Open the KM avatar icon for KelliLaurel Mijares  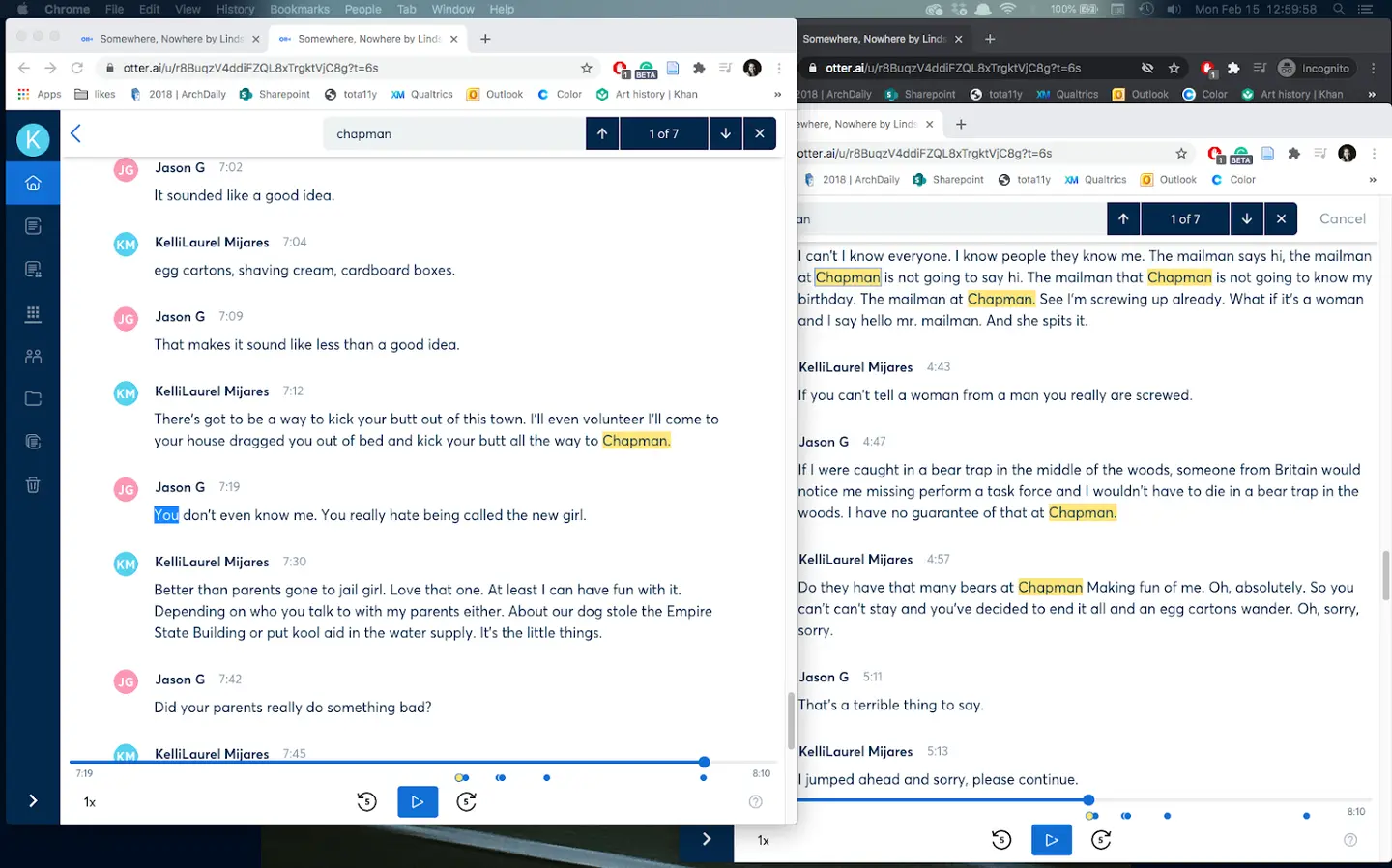[125, 392]
